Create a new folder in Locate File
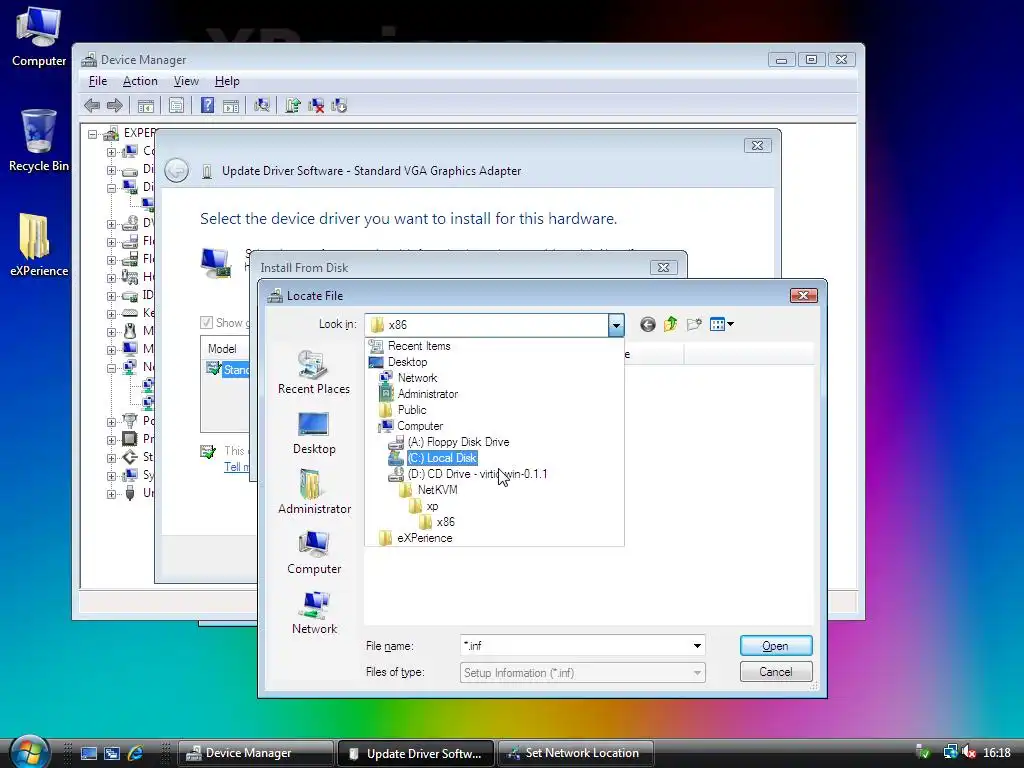 (x=694, y=325)
